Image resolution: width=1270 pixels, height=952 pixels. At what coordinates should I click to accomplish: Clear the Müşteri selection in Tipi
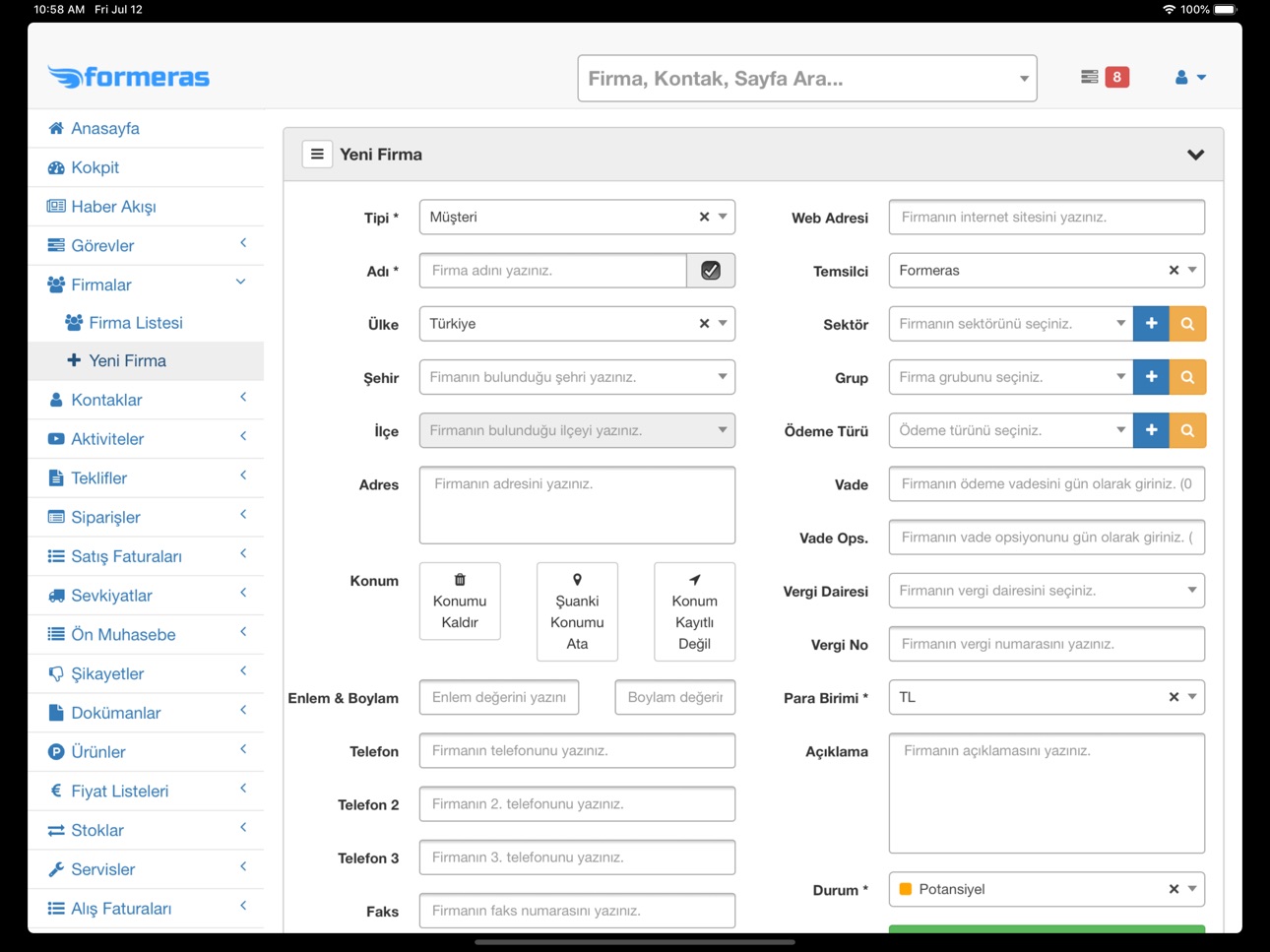704,217
